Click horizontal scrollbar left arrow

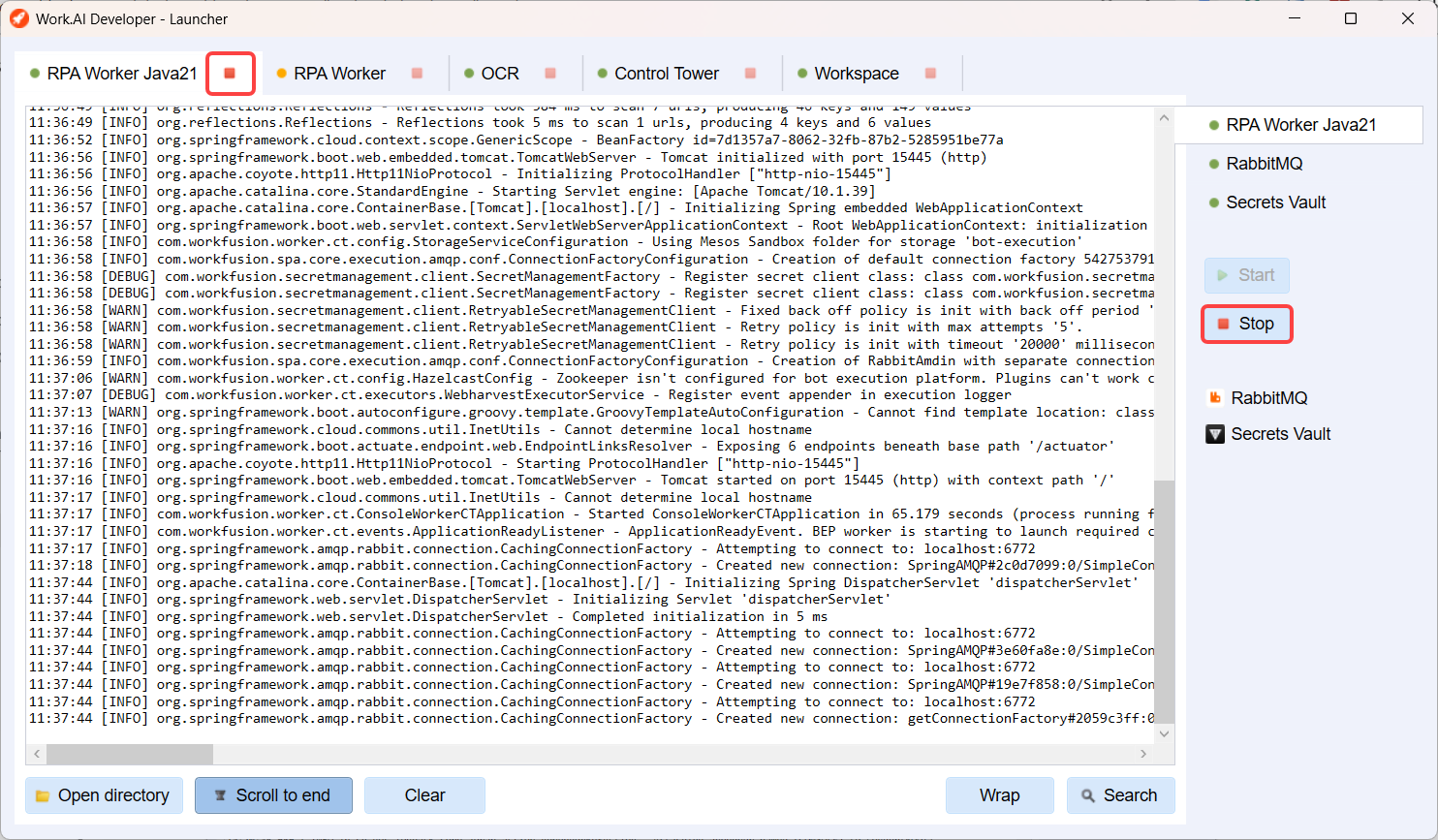[x=37, y=754]
